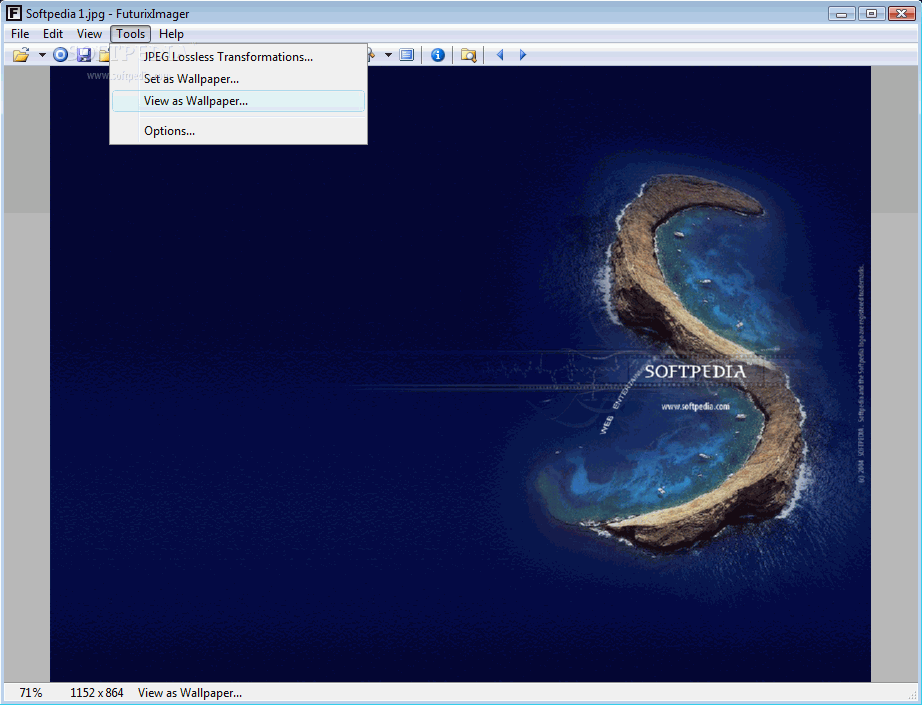Click the fullscreen view toolbar icon
This screenshot has height=705, width=922.
click(x=406, y=55)
